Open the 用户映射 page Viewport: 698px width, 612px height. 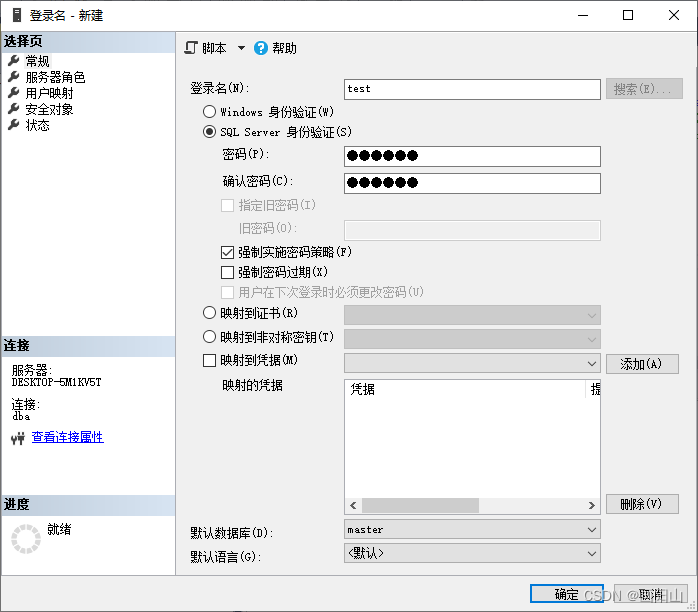pos(49,93)
